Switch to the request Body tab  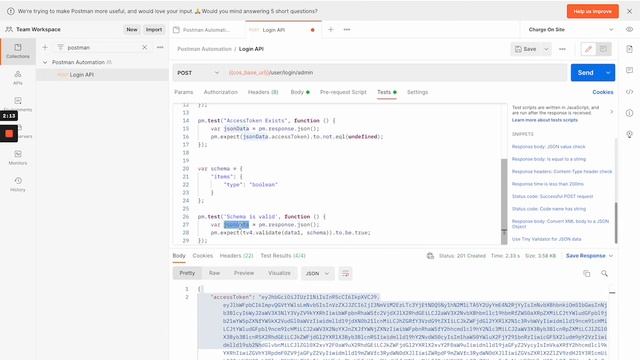pos(300,92)
